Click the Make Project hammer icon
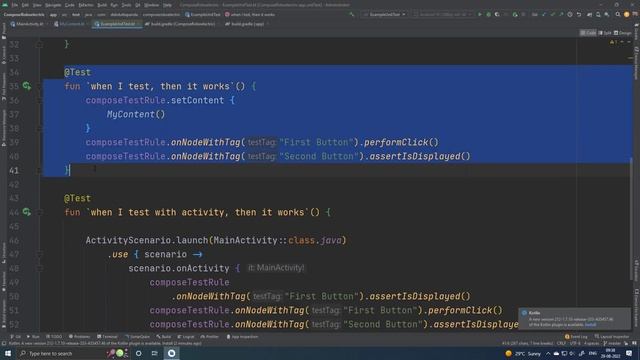 352,14
